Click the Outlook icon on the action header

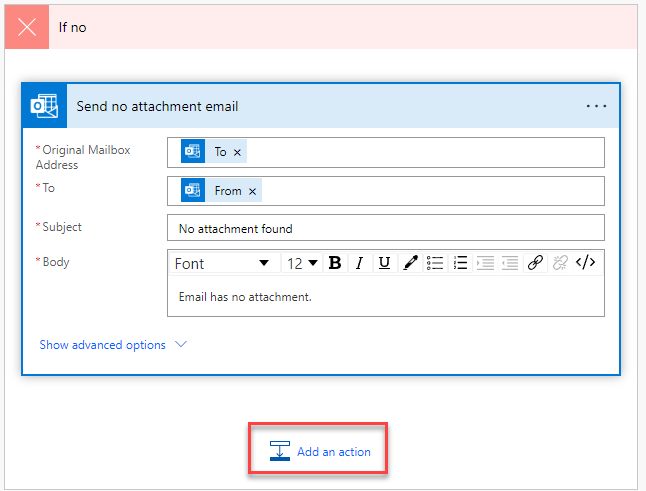[44, 106]
